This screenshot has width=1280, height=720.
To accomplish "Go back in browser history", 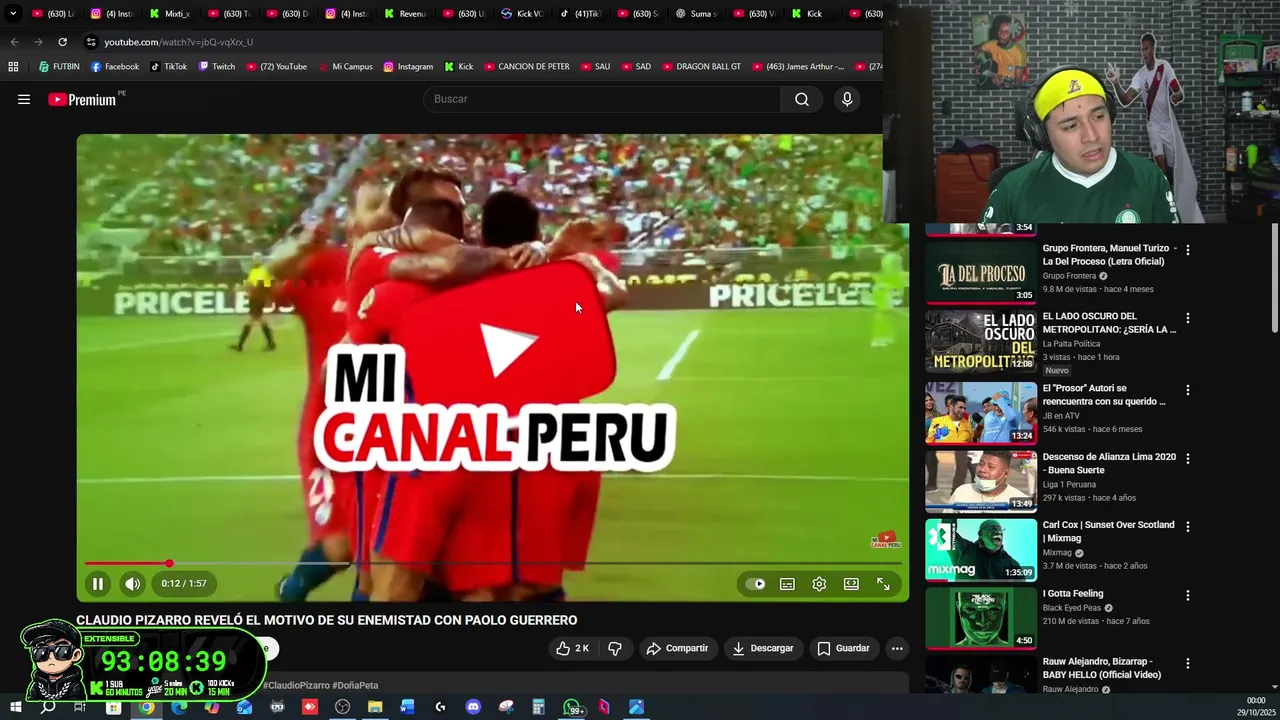I will [14, 42].
